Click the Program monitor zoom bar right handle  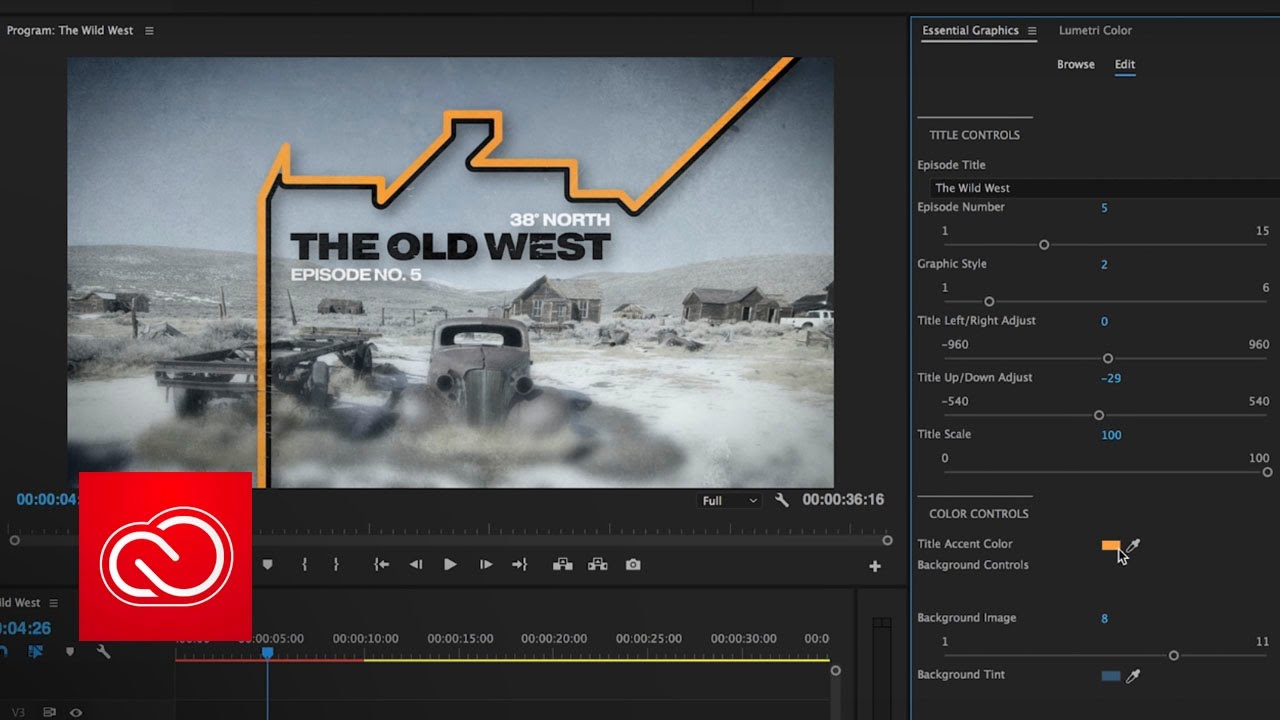tap(887, 540)
